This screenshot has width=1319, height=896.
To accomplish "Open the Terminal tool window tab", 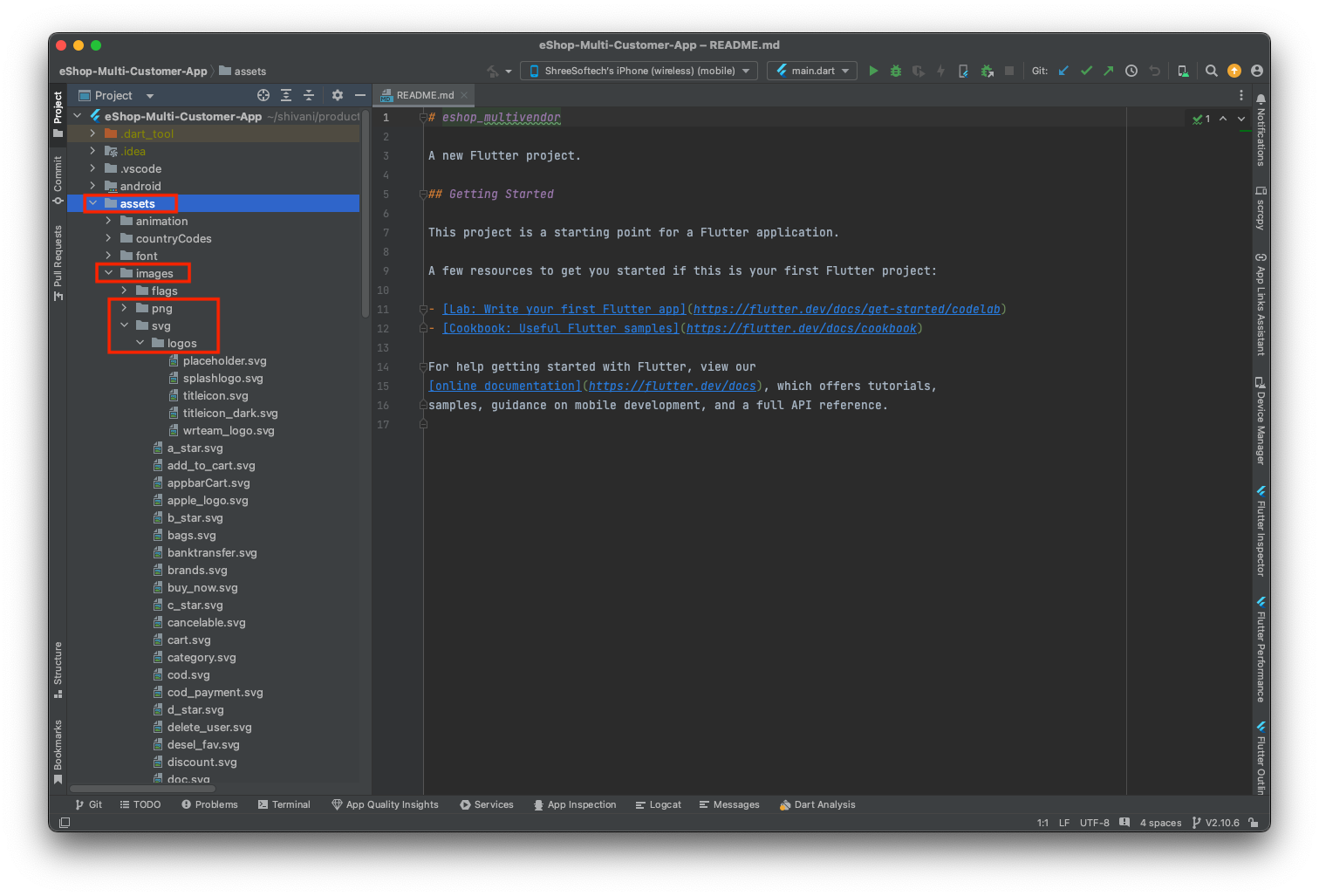I will click(x=284, y=804).
